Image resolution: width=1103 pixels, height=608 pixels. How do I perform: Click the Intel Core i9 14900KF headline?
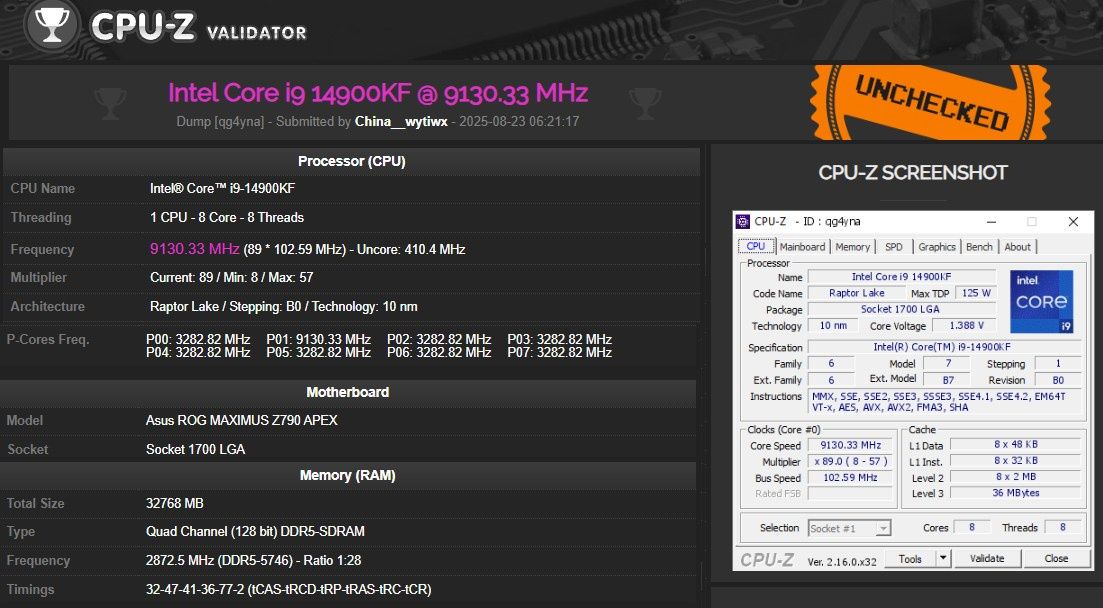tap(378, 93)
